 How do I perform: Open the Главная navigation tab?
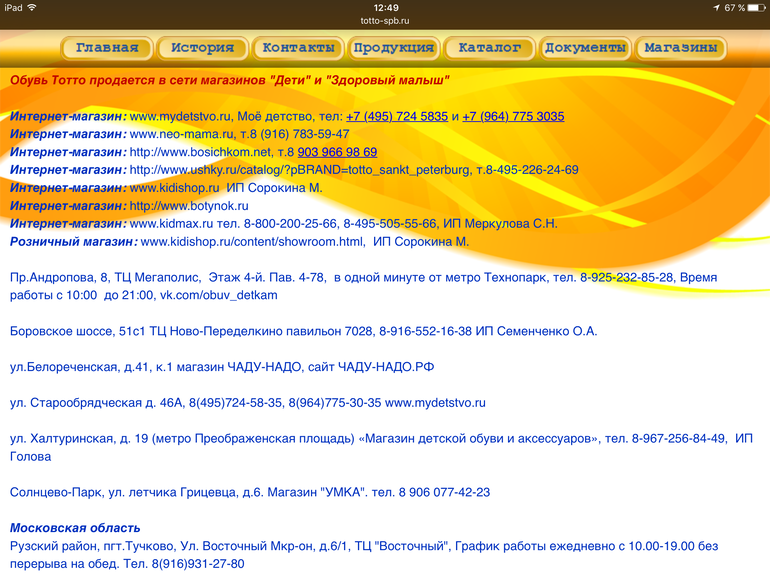point(107,48)
